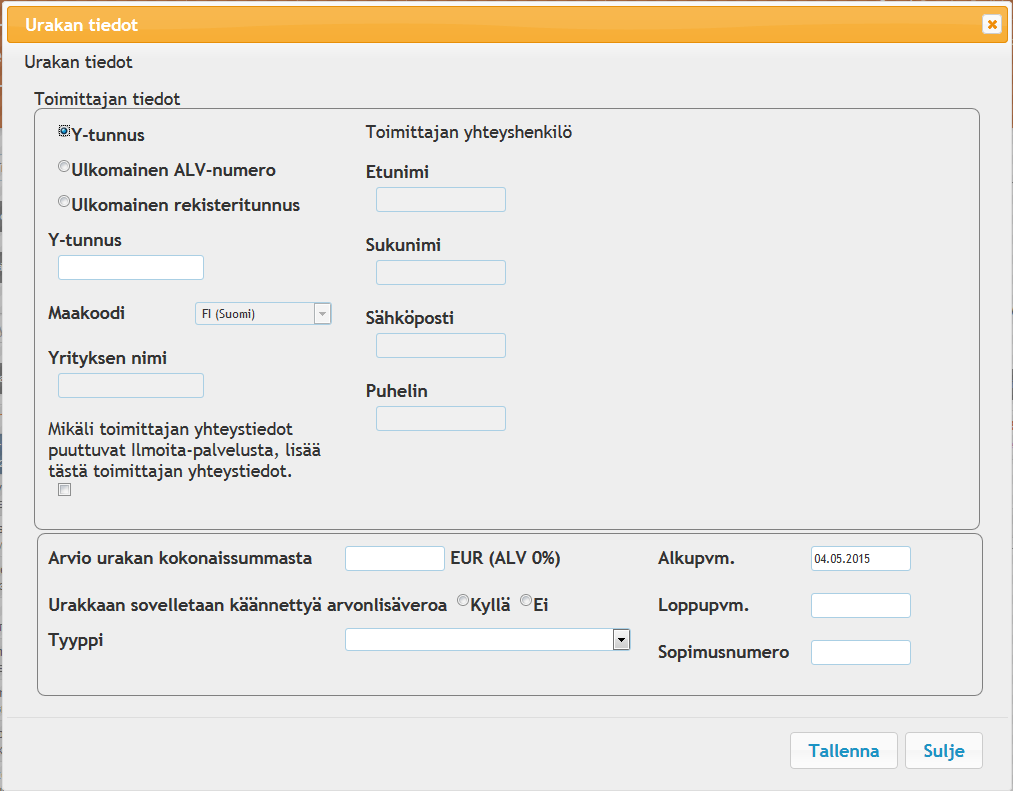Click the Arvio urakan kokonaissummasta field
Screen dimensions: 1013x791
coord(395,558)
